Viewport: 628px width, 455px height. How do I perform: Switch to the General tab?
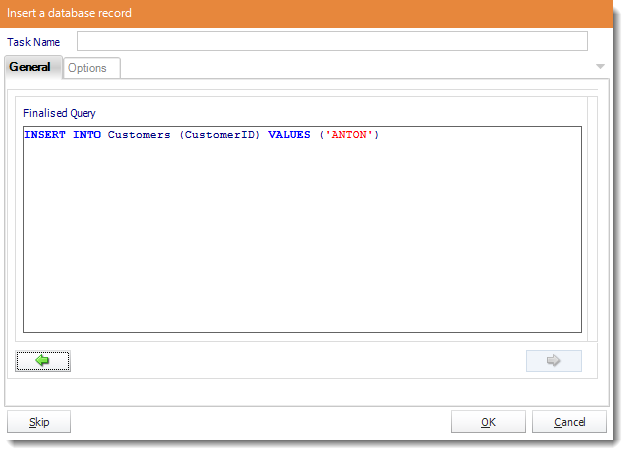coord(33,67)
